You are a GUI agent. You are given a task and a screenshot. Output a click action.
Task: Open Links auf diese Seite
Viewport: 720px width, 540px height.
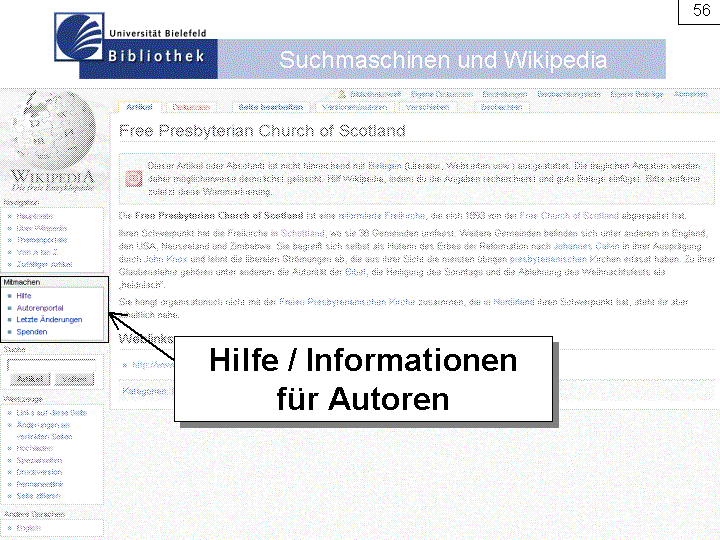click(x=52, y=413)
